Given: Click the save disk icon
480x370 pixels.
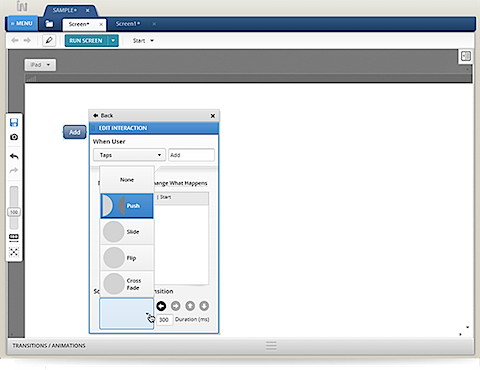Looking at the screenshot, I should [14, 122].
